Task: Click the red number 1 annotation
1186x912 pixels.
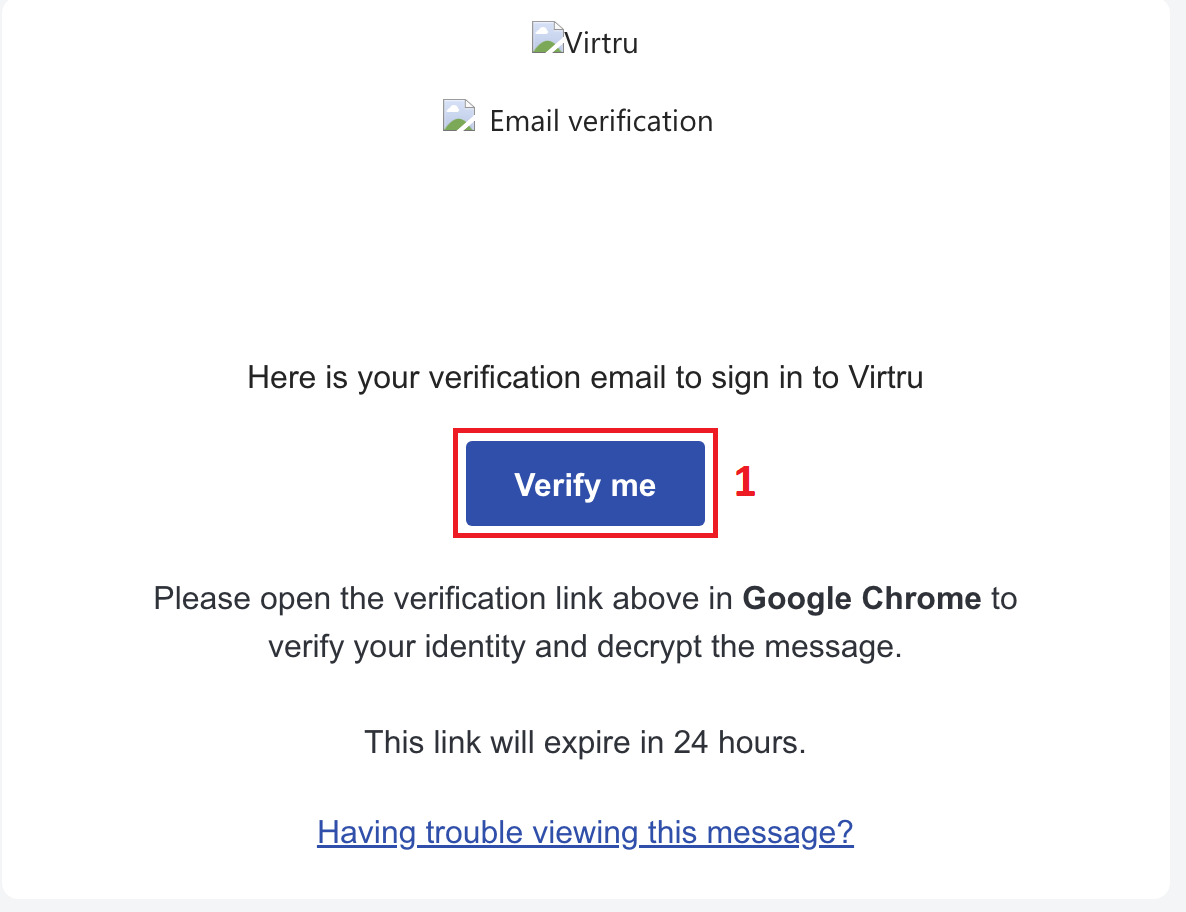Action: pos(745,482)
